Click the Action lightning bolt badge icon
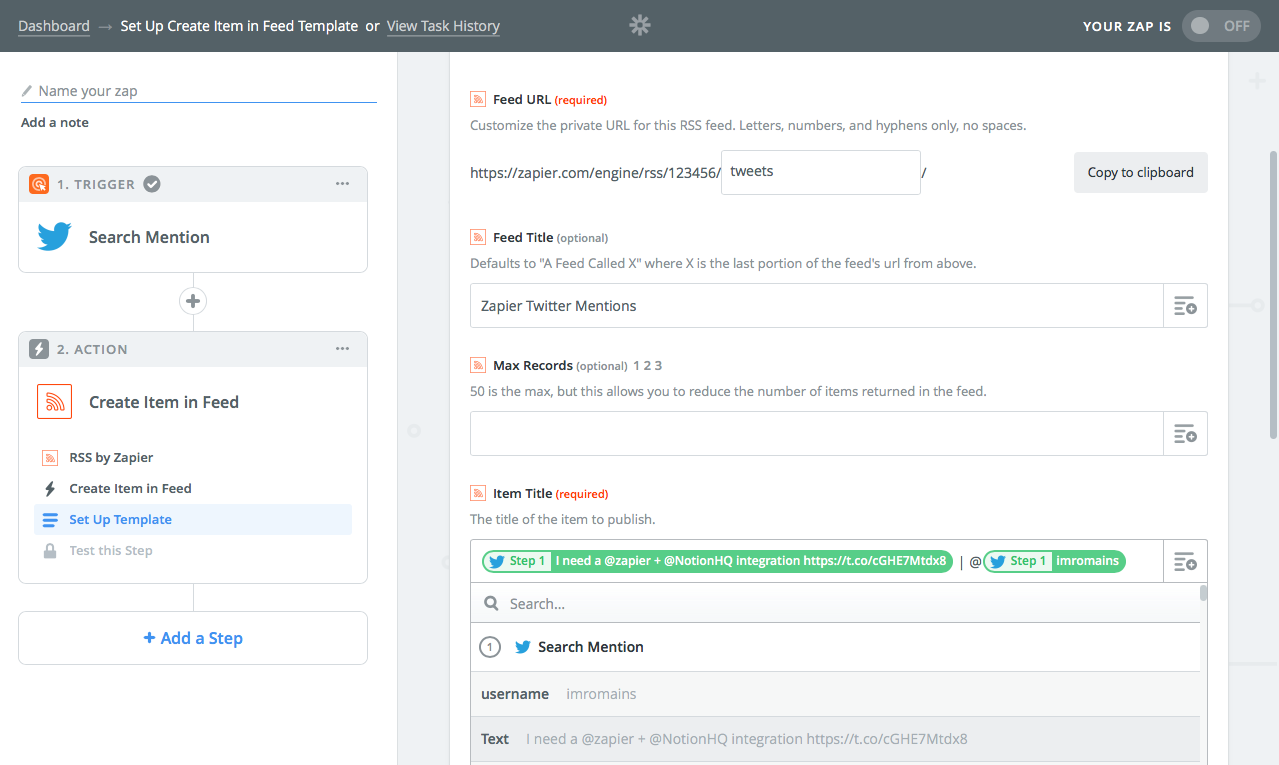 (39, 349)
